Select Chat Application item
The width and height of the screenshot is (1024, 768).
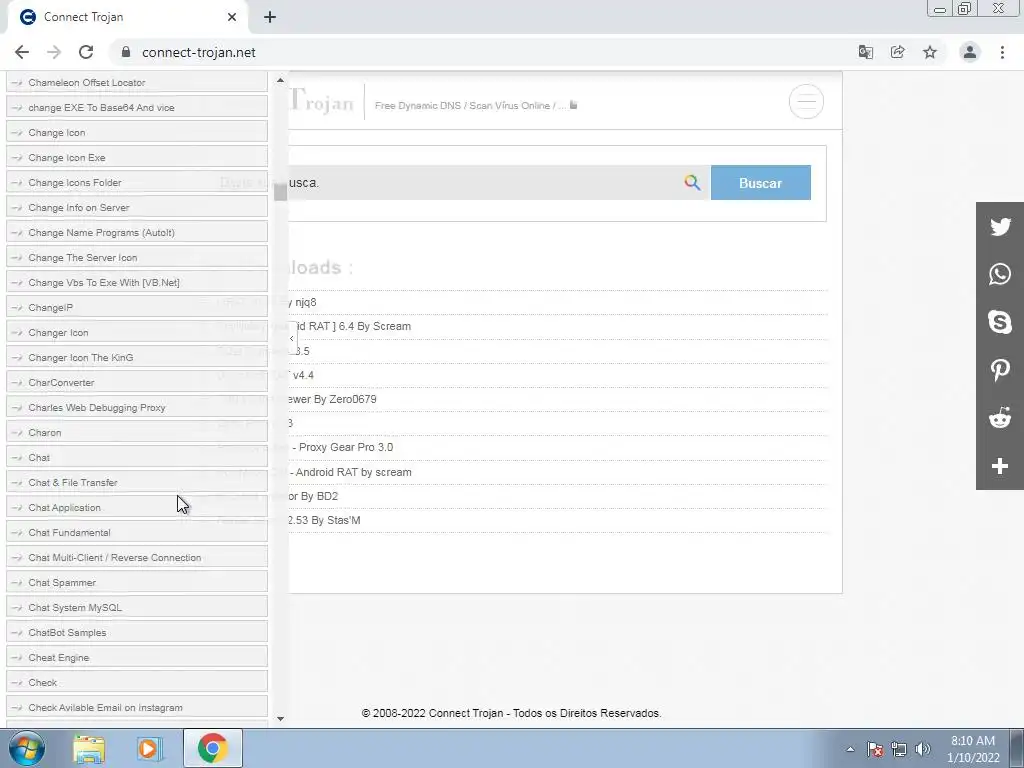tap(136, 507)
